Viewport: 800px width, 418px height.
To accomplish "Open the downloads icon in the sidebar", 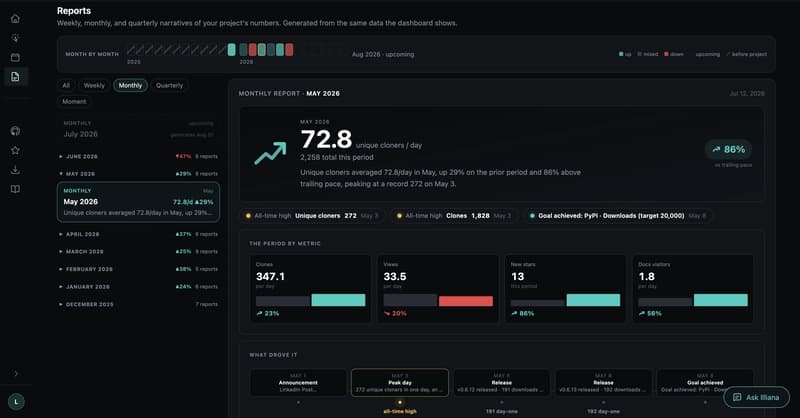I will point(15,169).
